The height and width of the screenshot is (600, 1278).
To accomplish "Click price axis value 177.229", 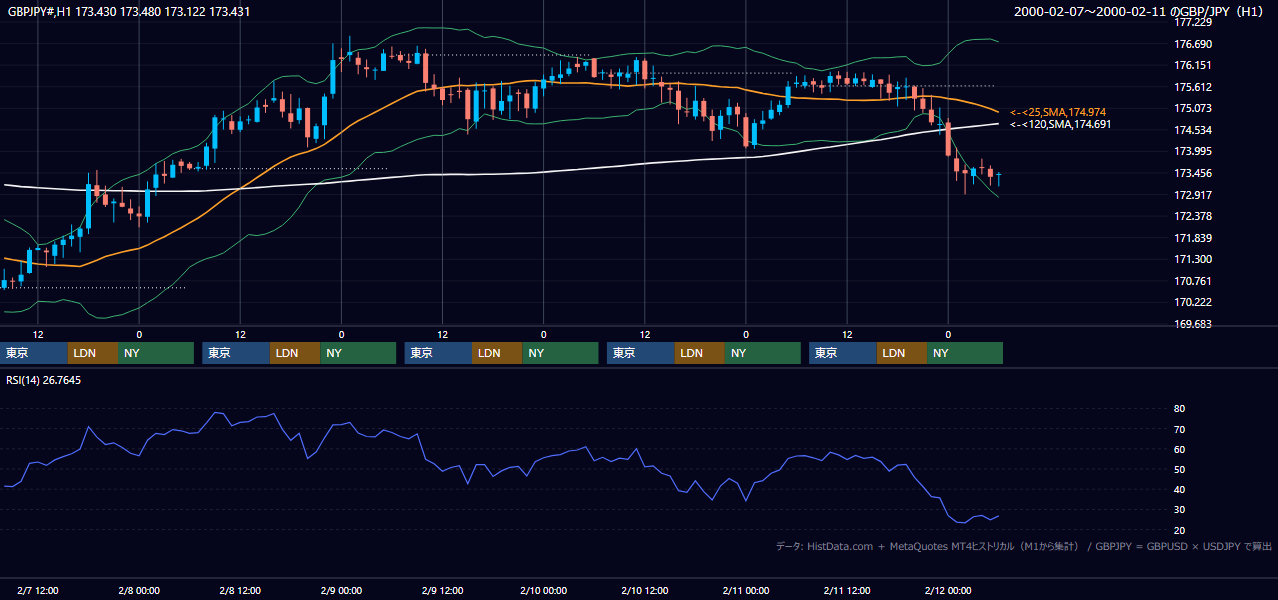I will pyautogui.click(x=1193, y=23).
